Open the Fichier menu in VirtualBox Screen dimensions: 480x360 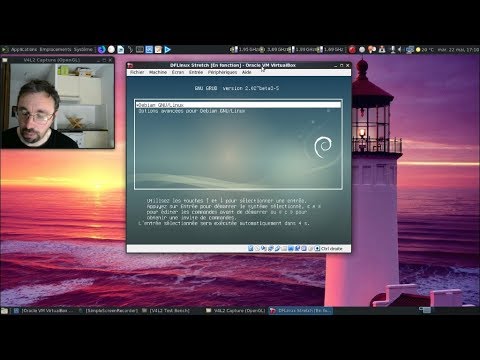pos(137,72)
